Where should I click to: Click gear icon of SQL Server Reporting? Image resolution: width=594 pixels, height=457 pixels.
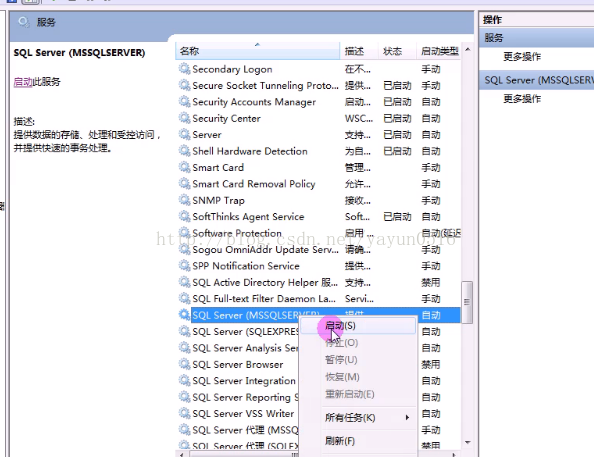tap(184, 397)
